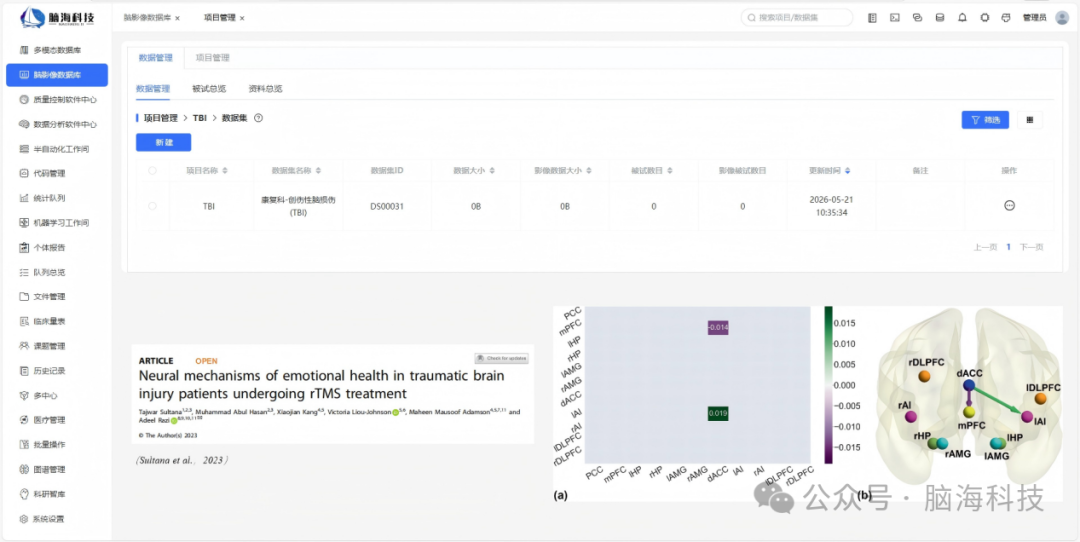Image resolution: width=1080 pixels, height=542 pixels.
Task: Switch to 被试总览 sub-tab
Action: tap(209, 89)
